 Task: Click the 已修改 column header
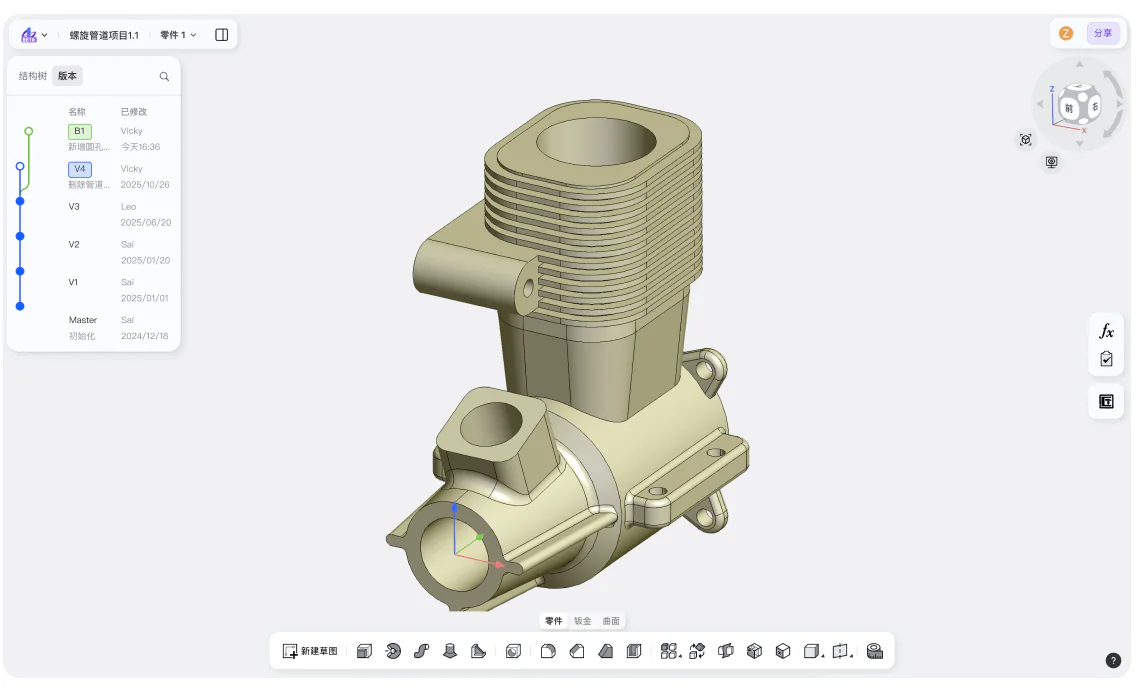pos(134,112)
